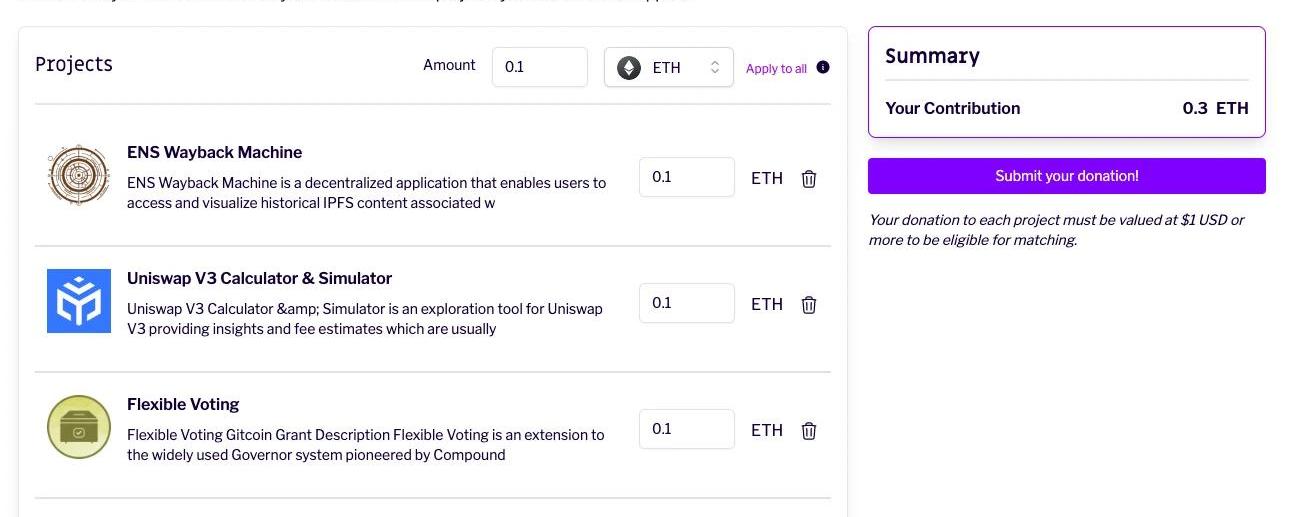The image size is (1295, 517).
Task: Open the ETH token dropdown
Action: pos(669,68)
